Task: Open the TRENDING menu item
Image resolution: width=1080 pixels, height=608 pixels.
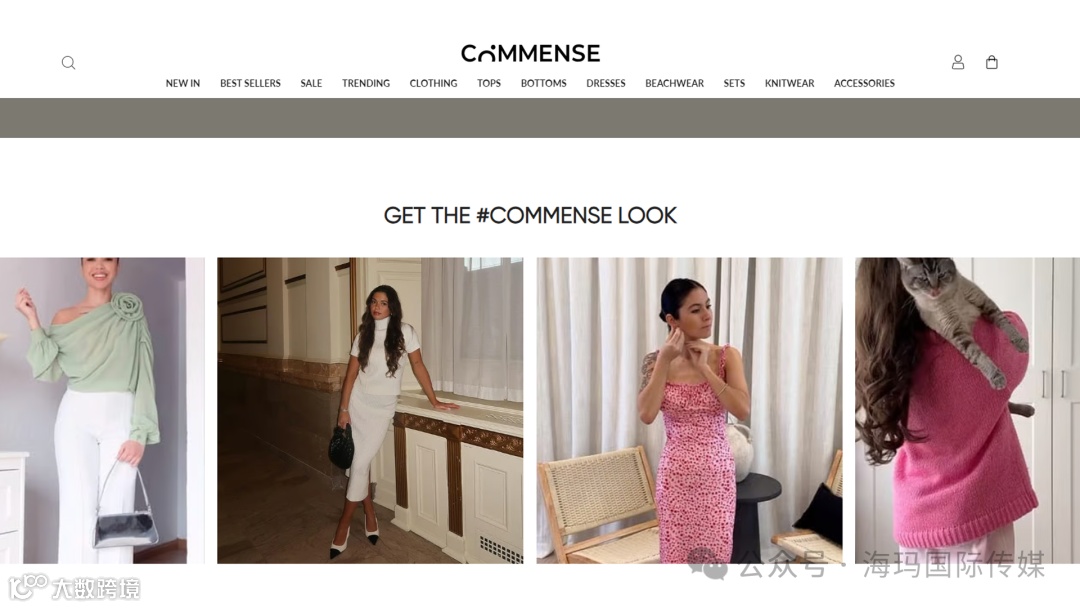Action: 366,83
